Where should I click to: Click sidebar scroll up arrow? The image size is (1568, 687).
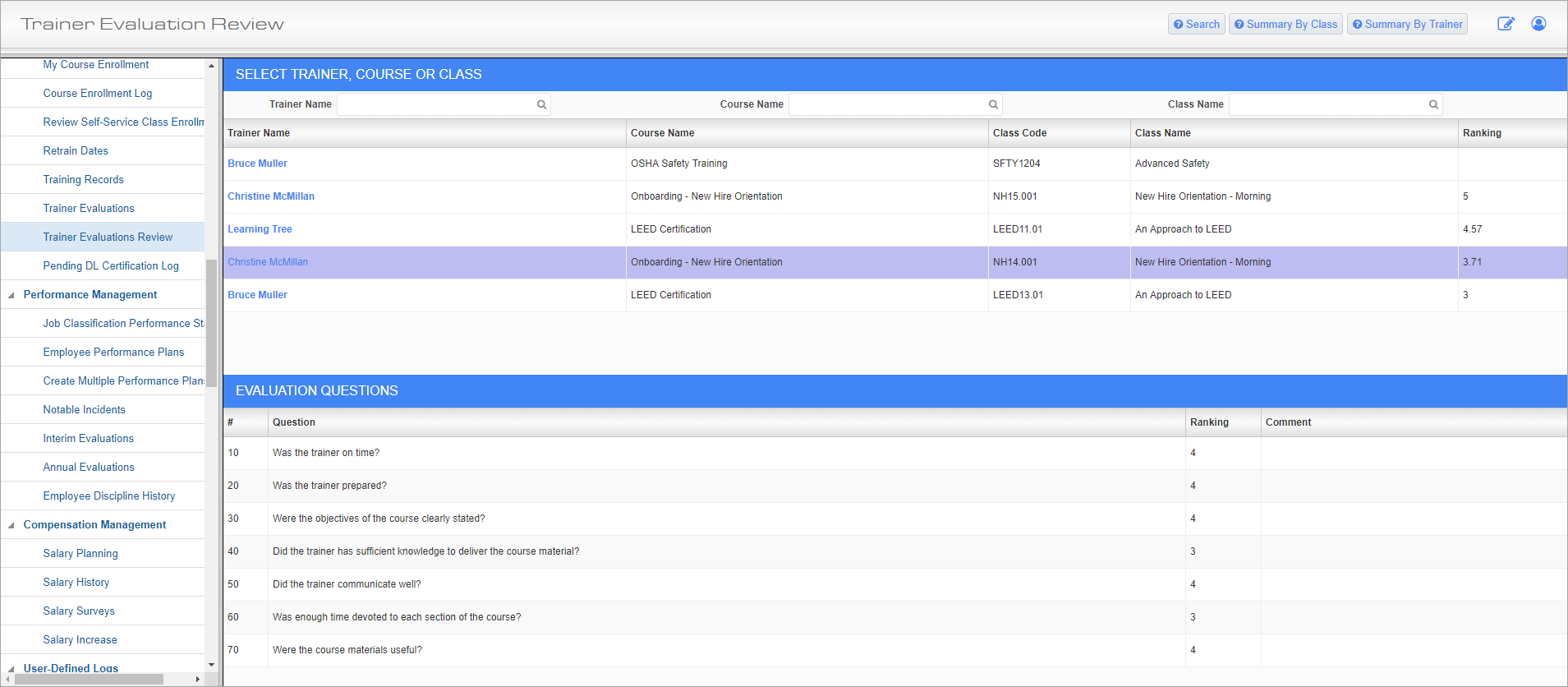point(211,66)
